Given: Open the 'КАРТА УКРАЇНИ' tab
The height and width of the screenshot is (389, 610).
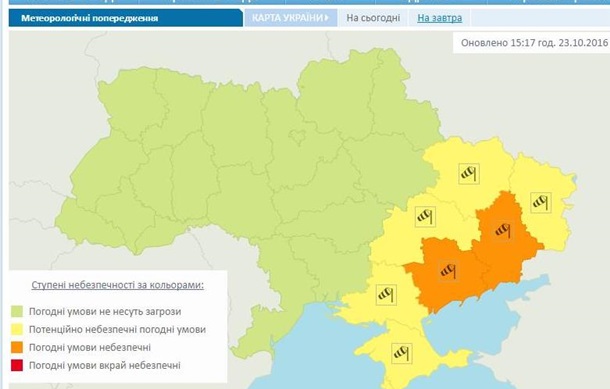Looking at the screenshot, I should click(x=291, y=18).
